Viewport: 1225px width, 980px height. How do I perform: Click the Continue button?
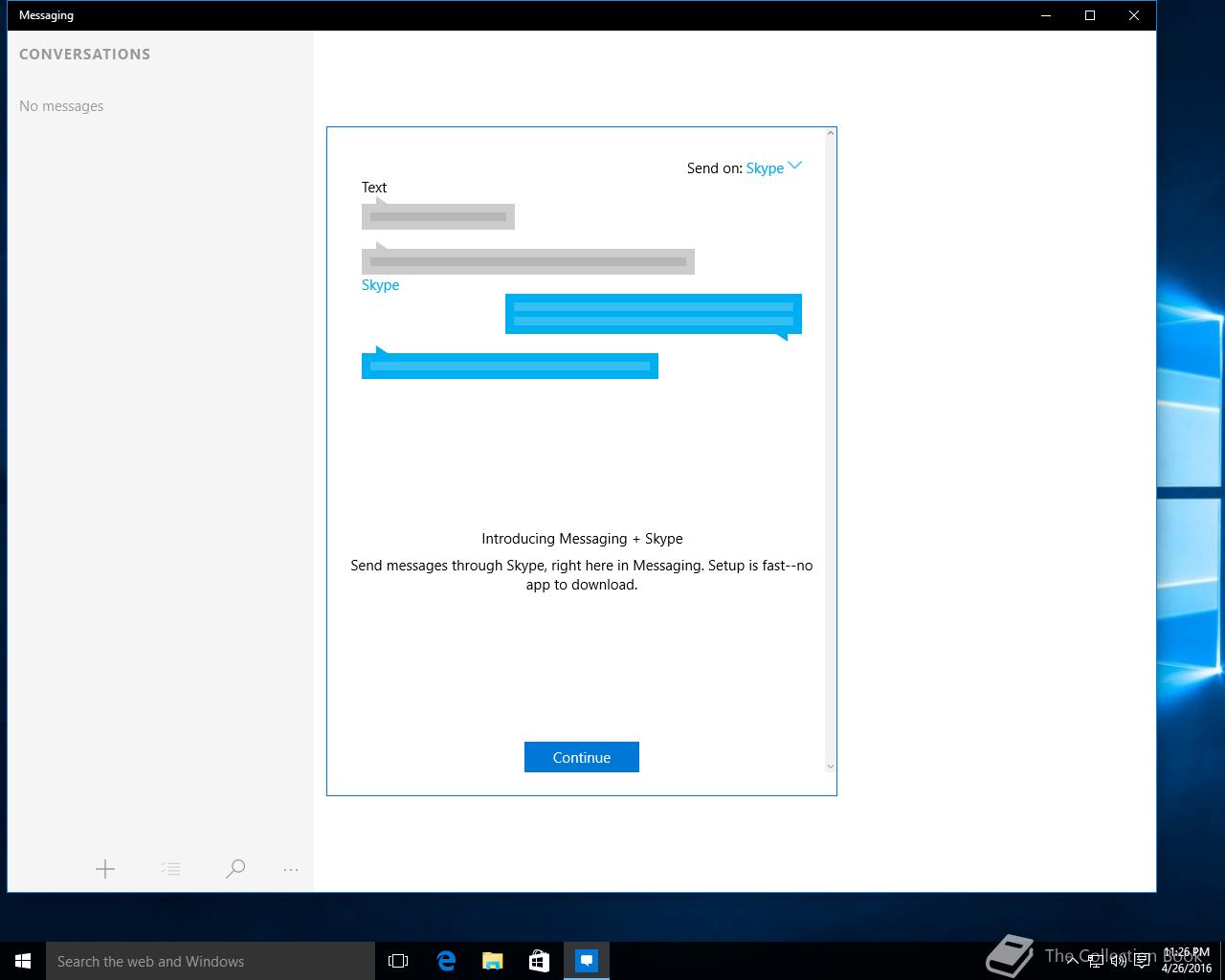tap(582, 757)
